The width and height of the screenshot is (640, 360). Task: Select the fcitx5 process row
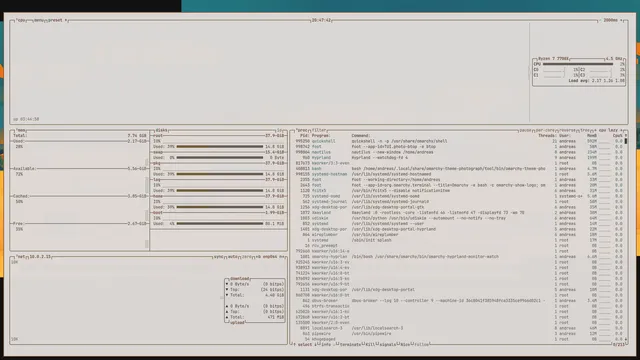pos(459,191)
